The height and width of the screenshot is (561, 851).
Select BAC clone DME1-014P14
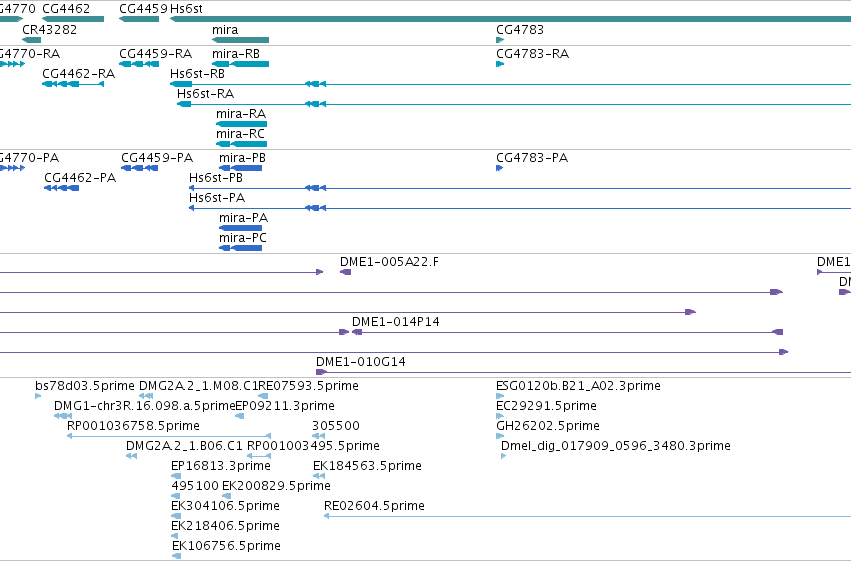[x=567, y=332]
